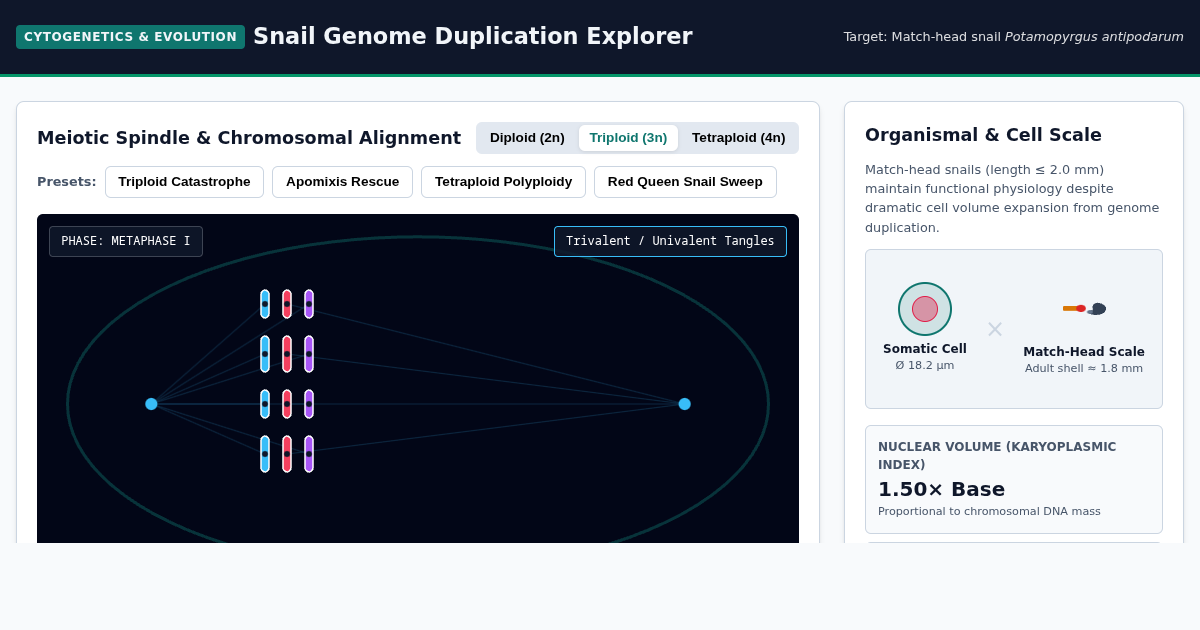
Task: Click the Organismal & Cell Scale heading
Action: [x=983, y=135]
